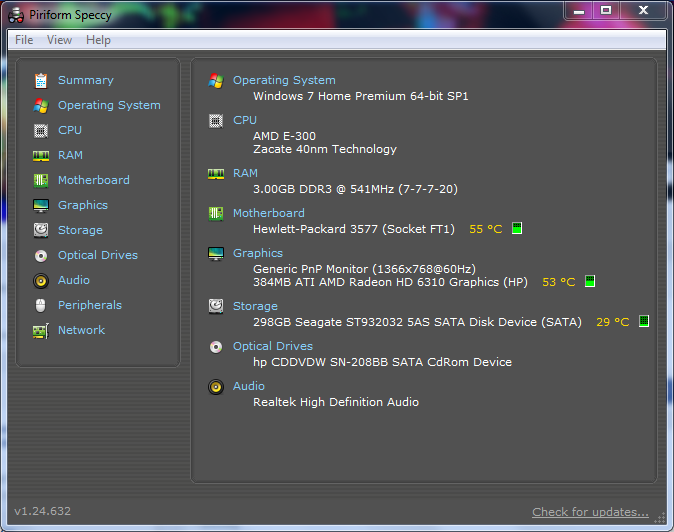
Task: Click the Windows flag icon beside sidebar Operating System
Action: pos(41,106)
